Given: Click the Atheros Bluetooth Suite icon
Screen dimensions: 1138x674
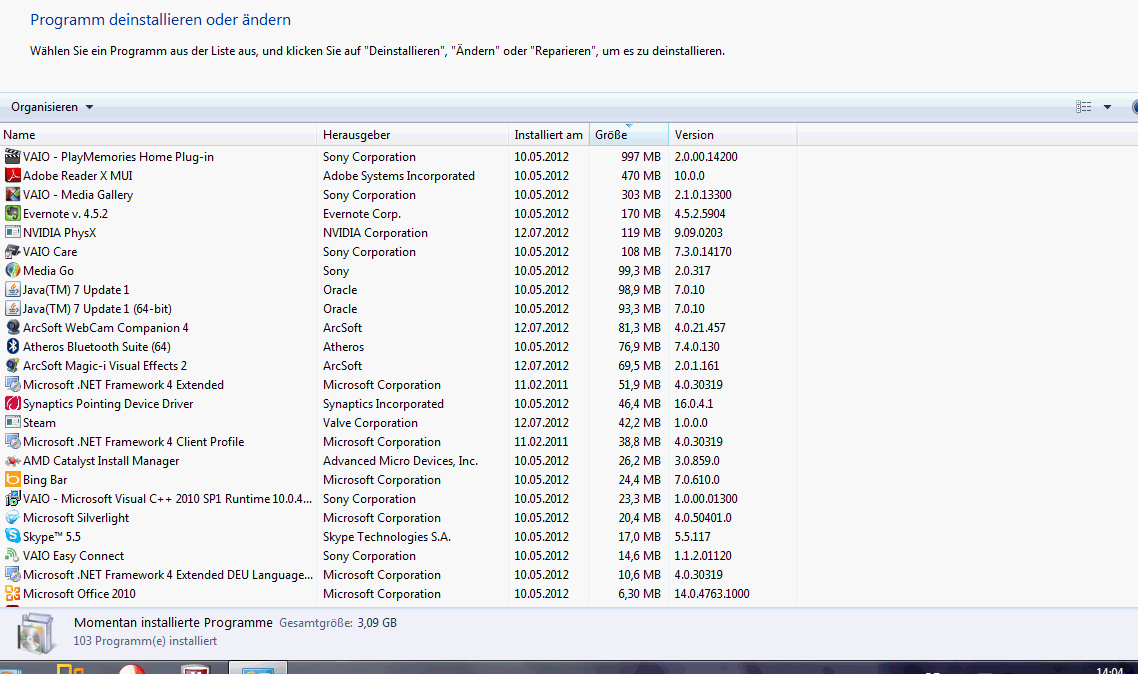Looking at the screenshot, I should point(12,347).
